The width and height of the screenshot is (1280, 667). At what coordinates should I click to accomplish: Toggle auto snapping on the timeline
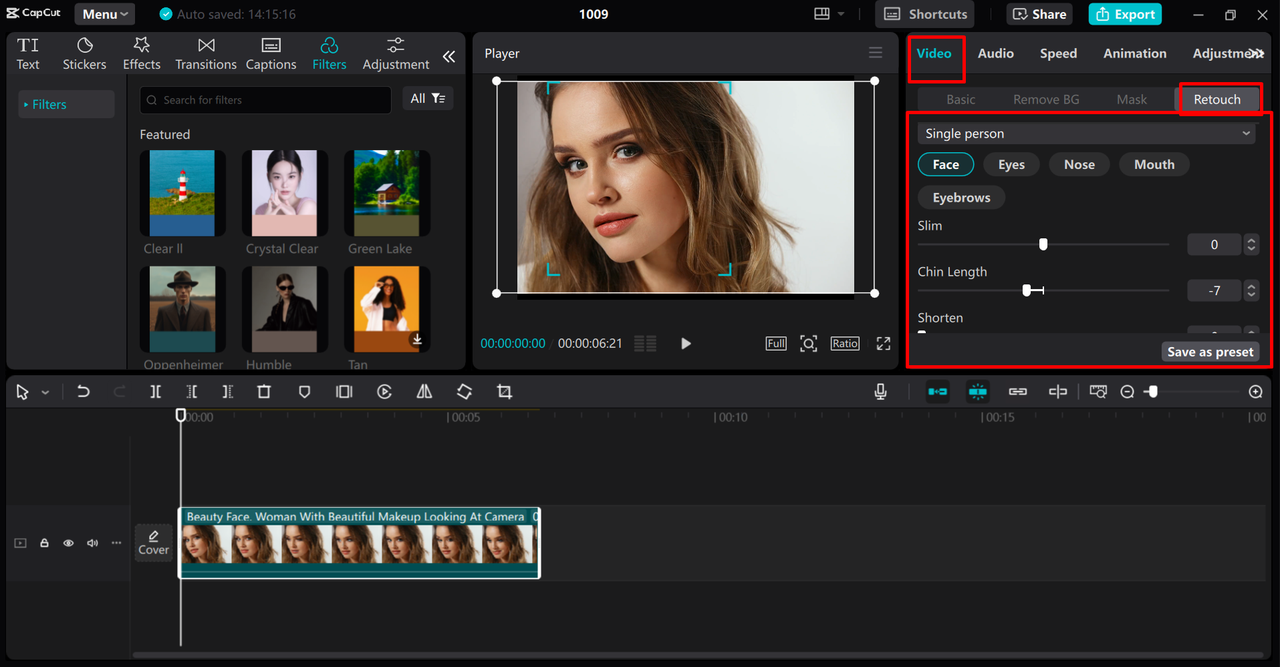point(978,392)
